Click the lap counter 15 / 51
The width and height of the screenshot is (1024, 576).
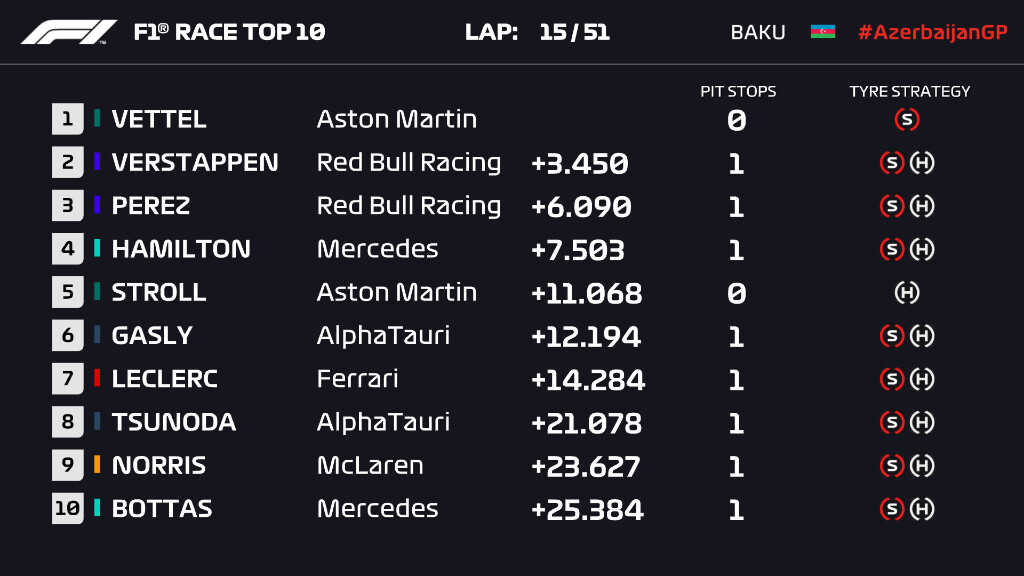click(574, 32)
